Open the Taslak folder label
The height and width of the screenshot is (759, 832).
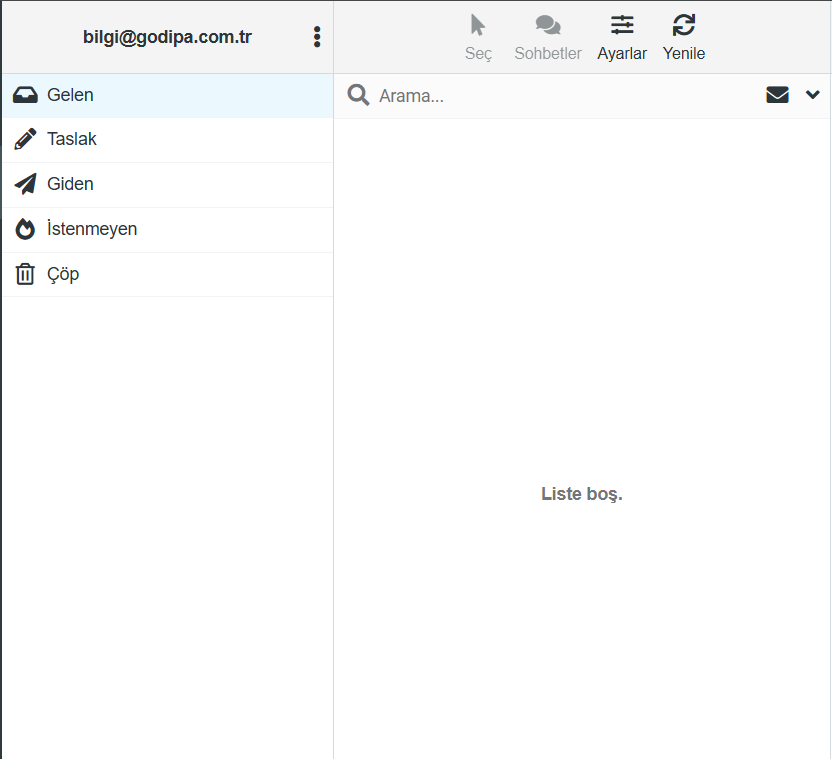pos(72,140)
